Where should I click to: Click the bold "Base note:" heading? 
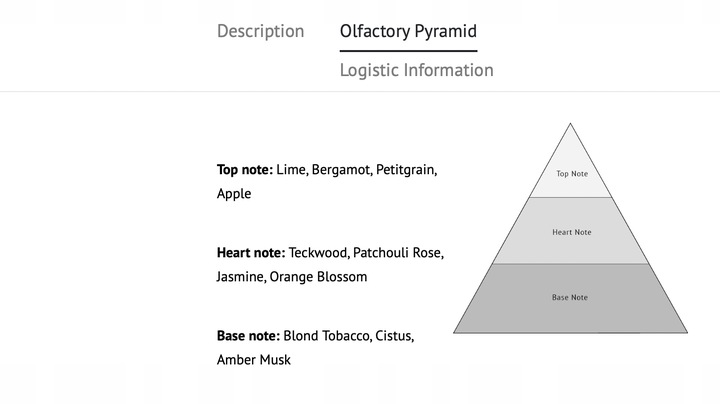(248, 336)
